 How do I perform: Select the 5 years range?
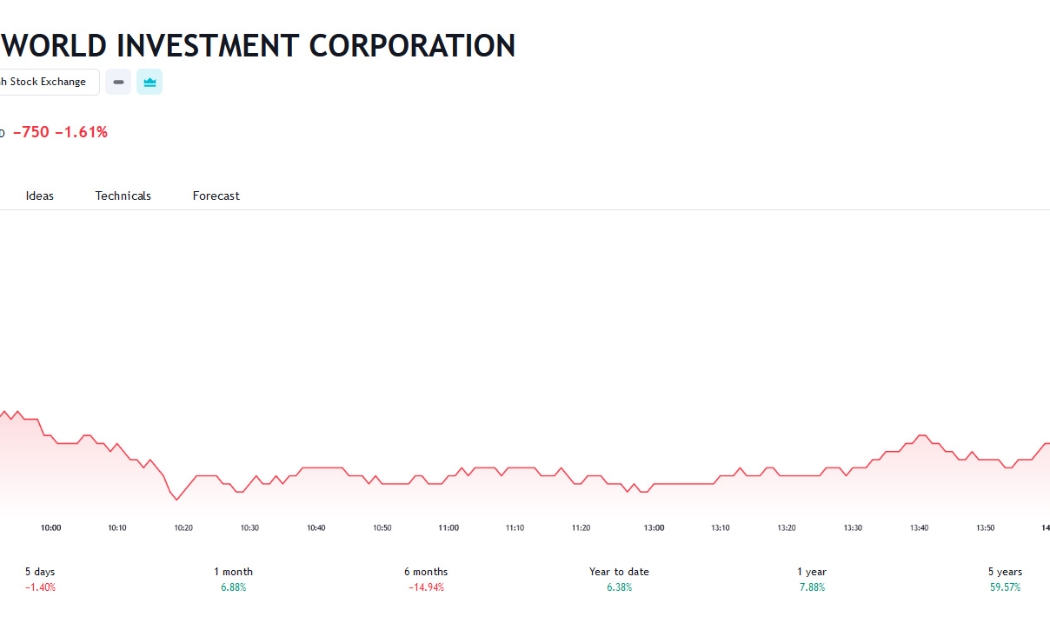1005,579
